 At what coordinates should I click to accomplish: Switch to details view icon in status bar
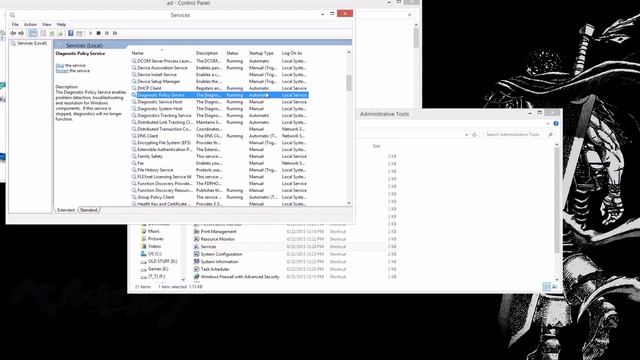click(x=547, y=287)
